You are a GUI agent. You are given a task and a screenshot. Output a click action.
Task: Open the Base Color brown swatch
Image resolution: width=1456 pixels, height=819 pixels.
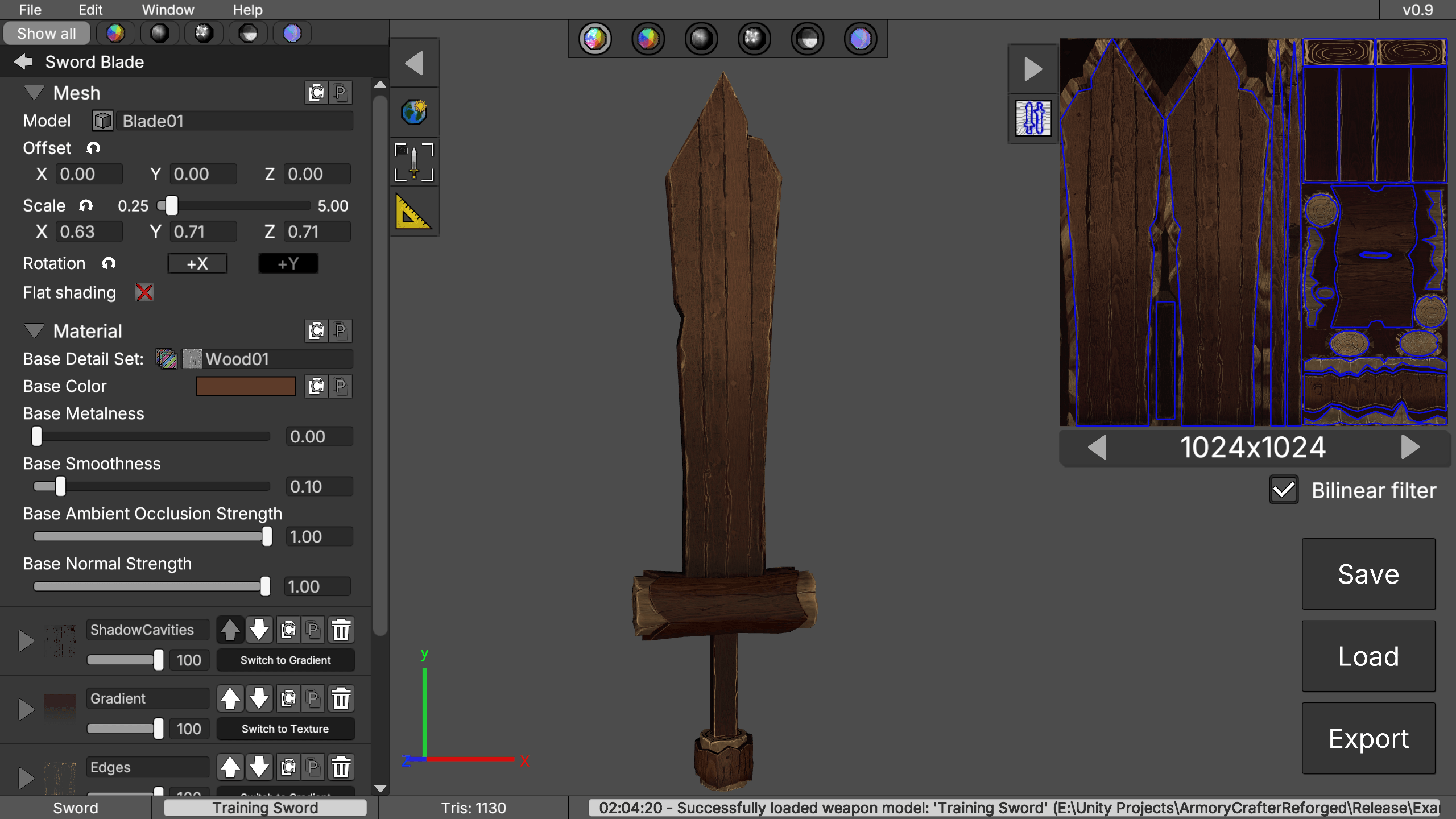click(246, 386)
